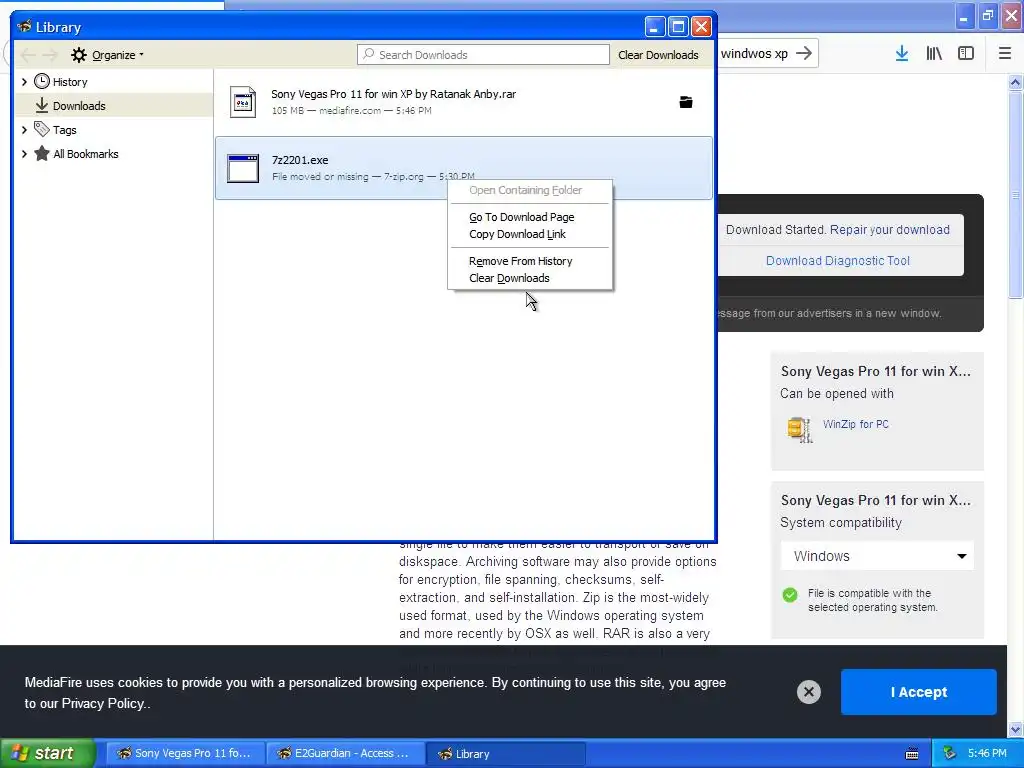
Task: Maximize the Library window
Action: 678,27
